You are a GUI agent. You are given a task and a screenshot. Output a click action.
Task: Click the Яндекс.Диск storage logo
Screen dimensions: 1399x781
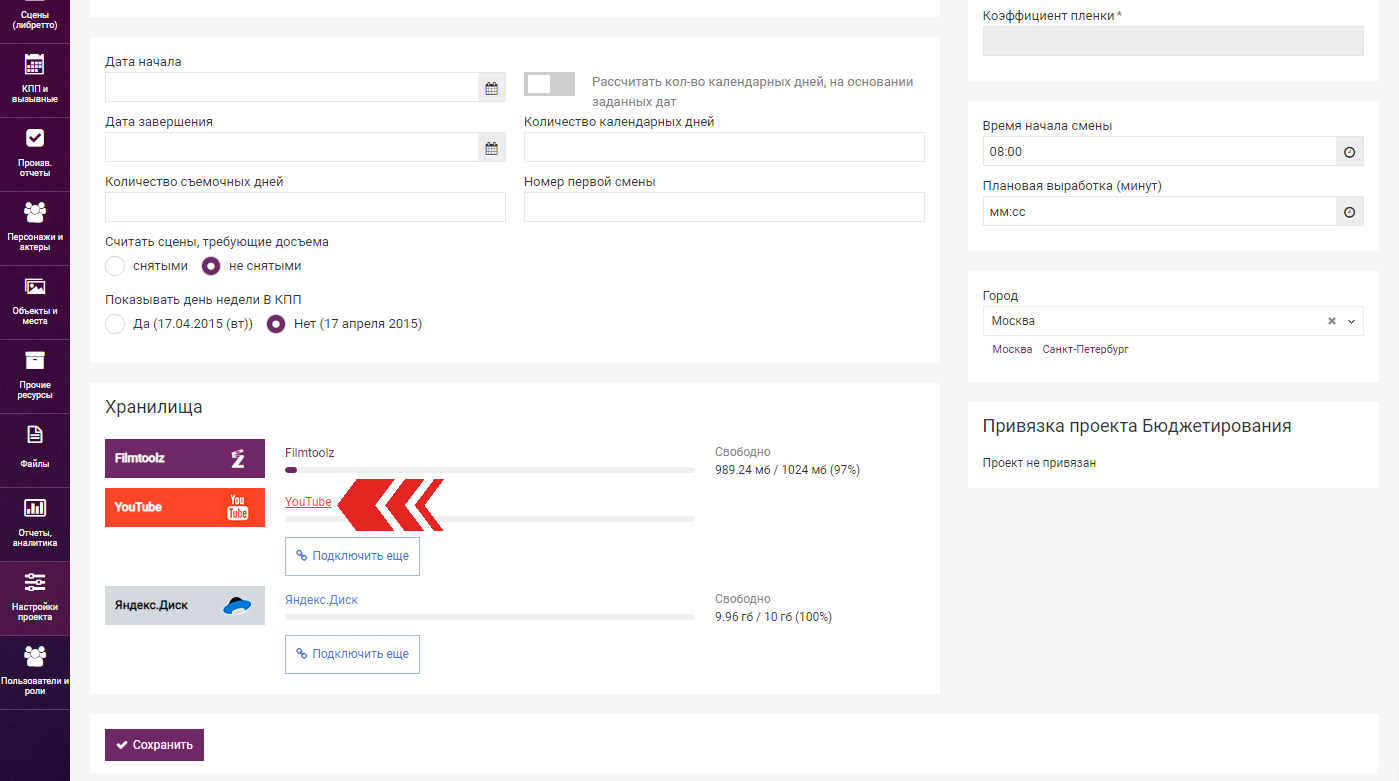click(185, 605)
